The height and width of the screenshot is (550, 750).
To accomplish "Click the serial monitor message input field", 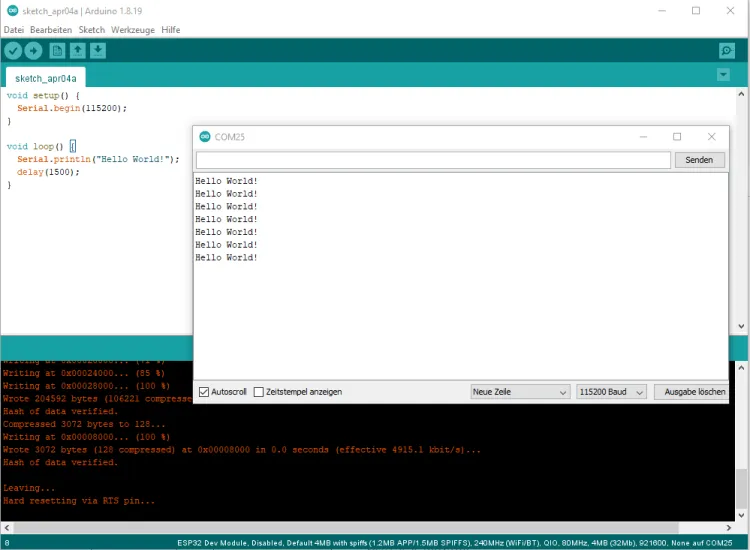I will pos(433,160).
